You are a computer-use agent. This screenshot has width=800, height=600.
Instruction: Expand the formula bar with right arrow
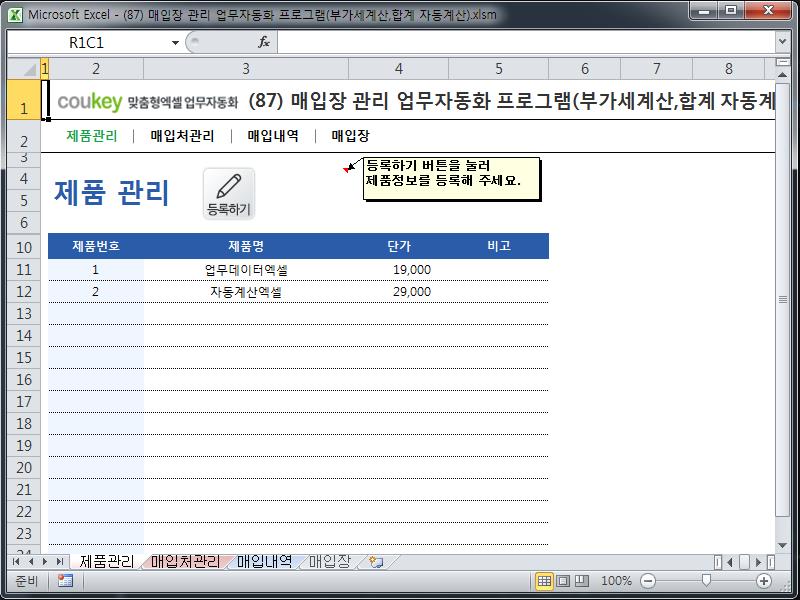[782, 42]
